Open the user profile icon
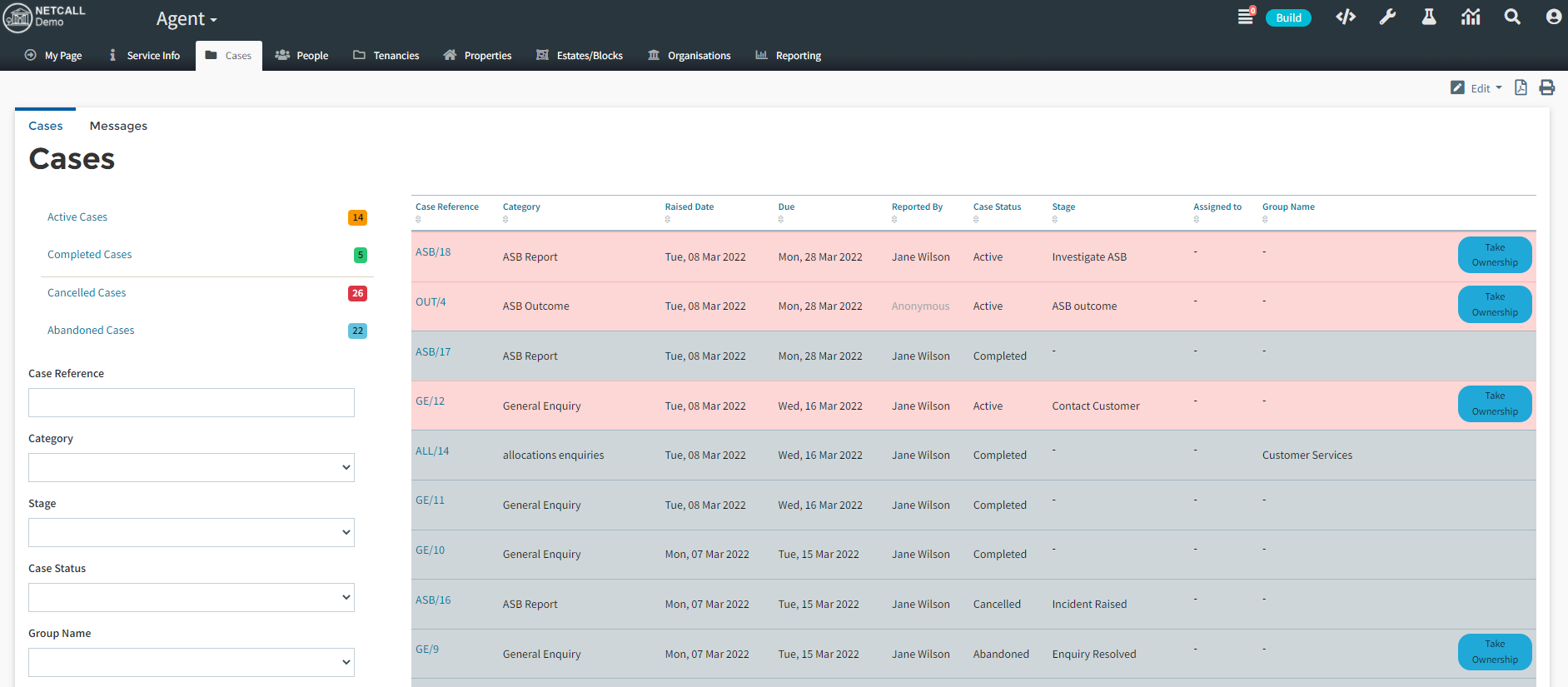Viewport: 1568px width, 687px height. (x=1553, y=17)
